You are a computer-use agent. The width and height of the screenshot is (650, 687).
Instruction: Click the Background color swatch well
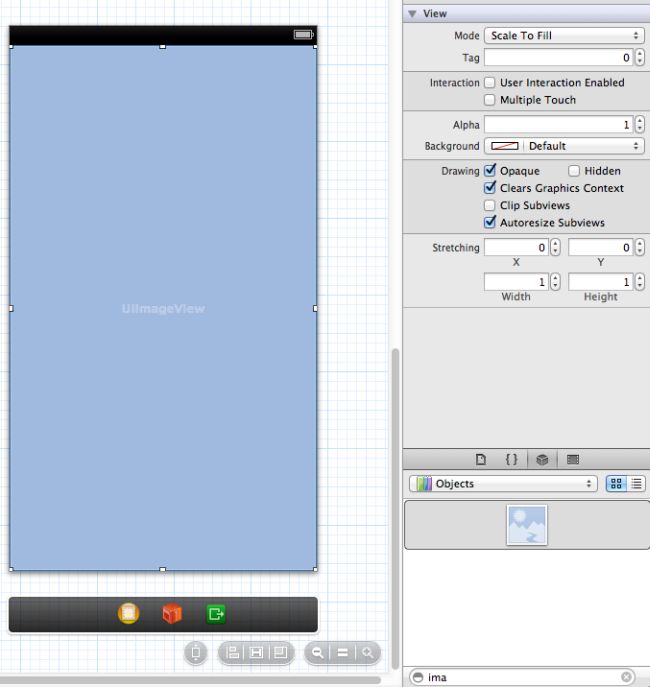[x=505, y=146]
